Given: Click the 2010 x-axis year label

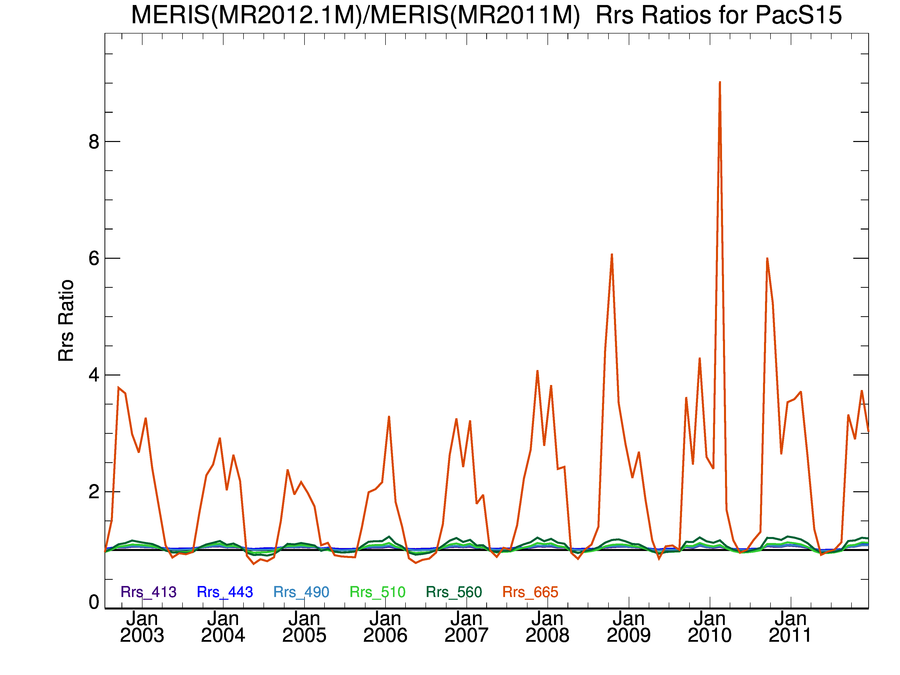Looking at the screenshot, I should [709, 635].
